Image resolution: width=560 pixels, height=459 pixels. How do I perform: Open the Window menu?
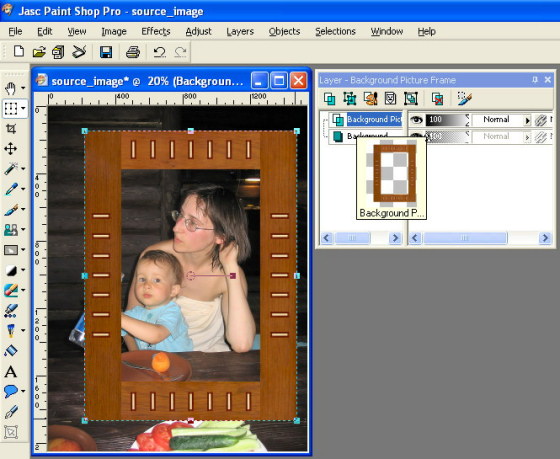click(387, 31)
